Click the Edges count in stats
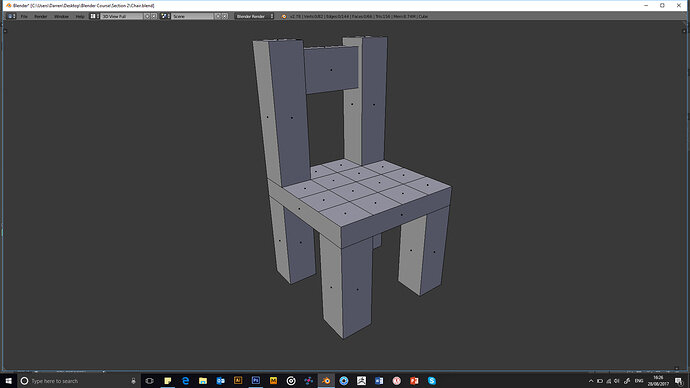The height and width of the screenshot is (388, 690). pyautogui.click(x=338, y=16)
